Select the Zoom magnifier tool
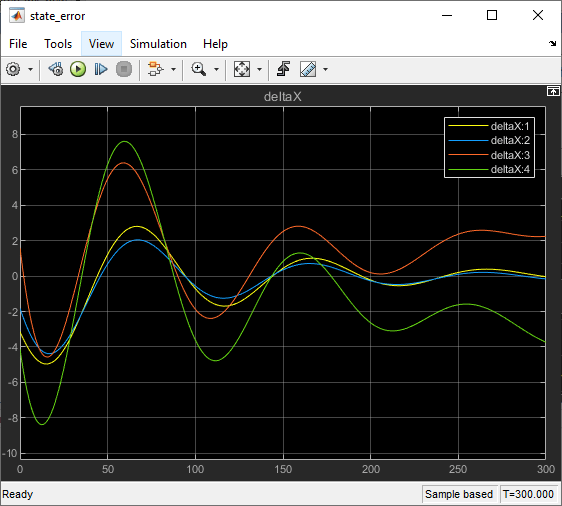Image resolution: width=562 pixels, height=506 pixels. click(199, 69)
